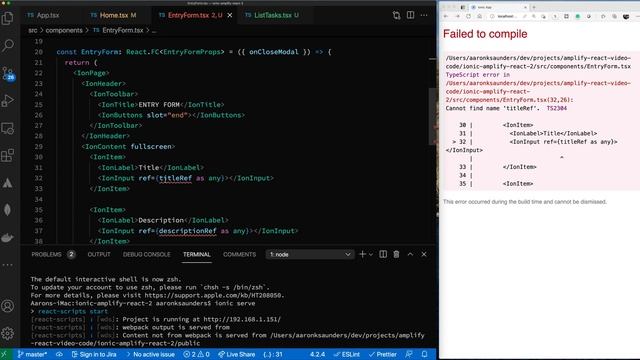Switch to the App.tsx tab

(43, 16)
